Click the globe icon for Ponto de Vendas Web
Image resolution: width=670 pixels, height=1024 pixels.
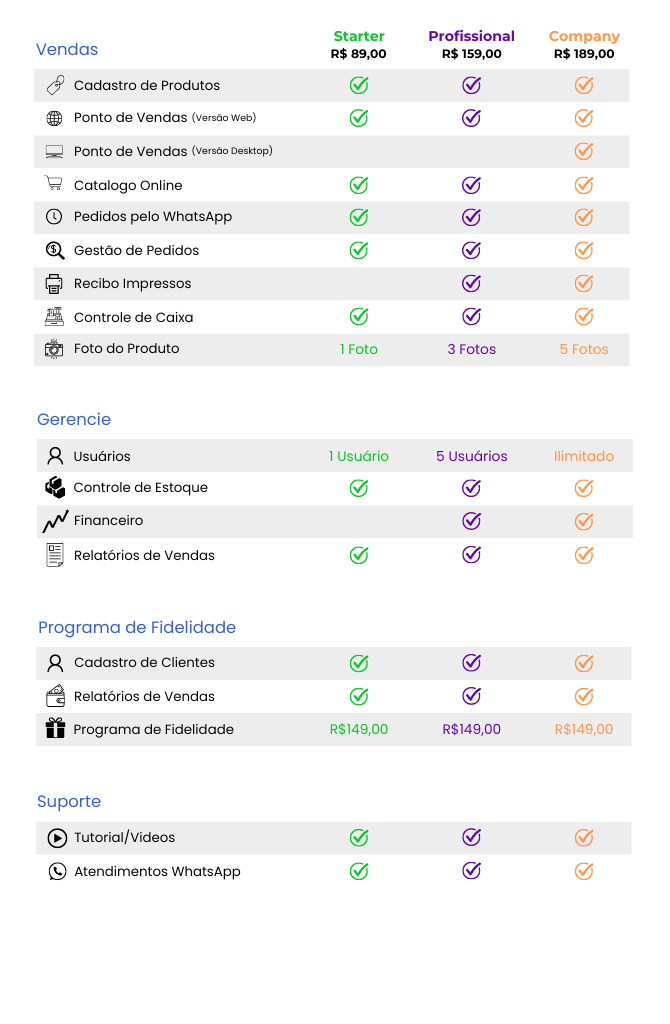[x=55, y=119]
